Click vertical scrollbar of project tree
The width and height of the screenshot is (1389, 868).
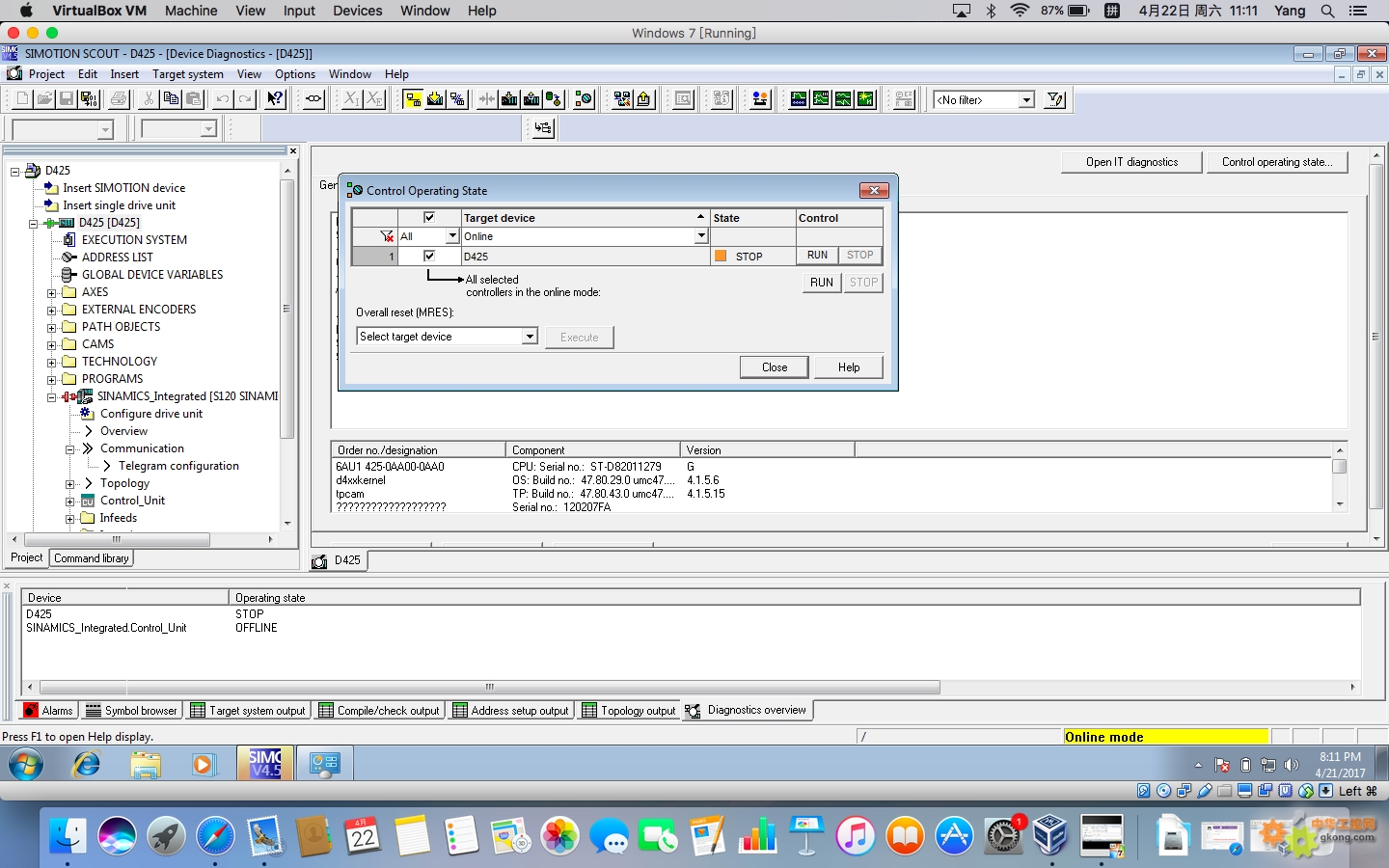tap(286, 309)
